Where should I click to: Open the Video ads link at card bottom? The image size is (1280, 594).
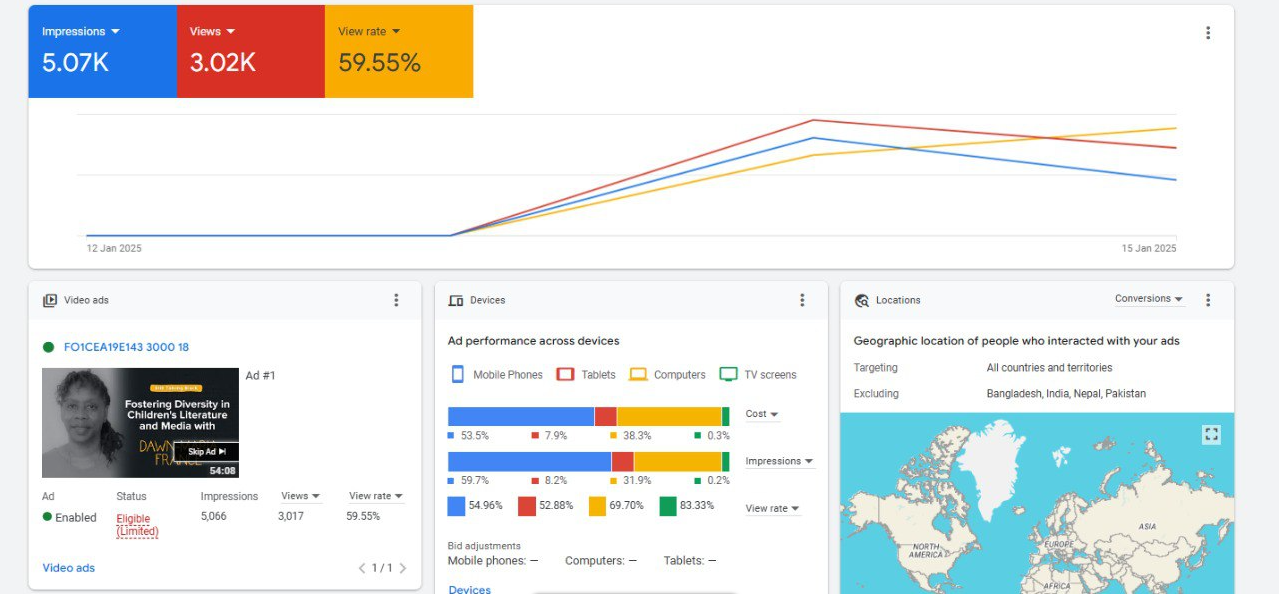click(69, 568)
